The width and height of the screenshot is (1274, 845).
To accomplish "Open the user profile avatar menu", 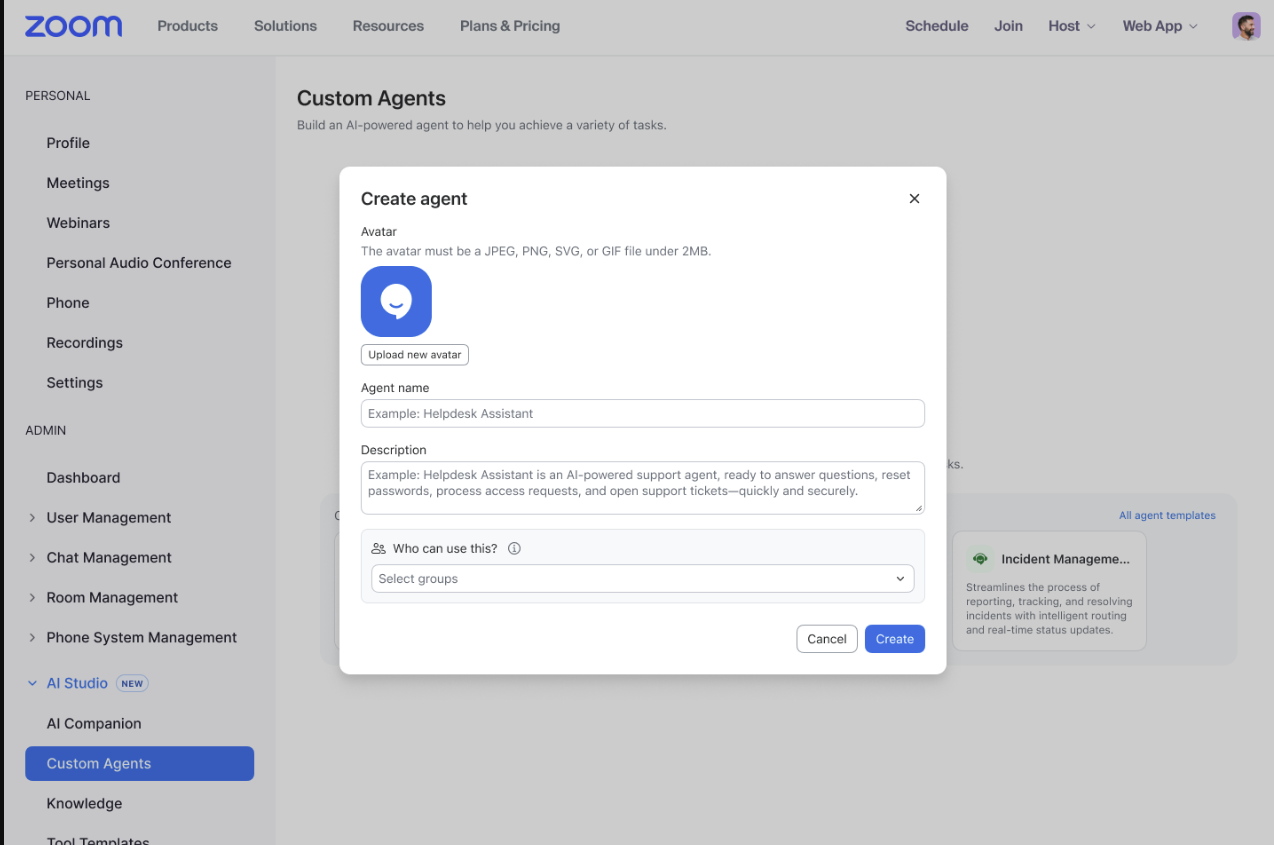I will [x=1245, y=26].
